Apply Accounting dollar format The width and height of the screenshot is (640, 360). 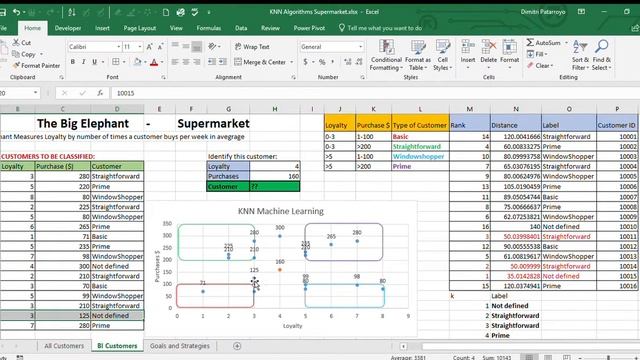pyautogui.click(x=305, y=62)
